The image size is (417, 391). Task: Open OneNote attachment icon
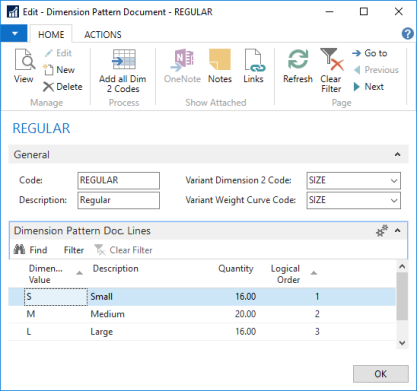[182, 66]
